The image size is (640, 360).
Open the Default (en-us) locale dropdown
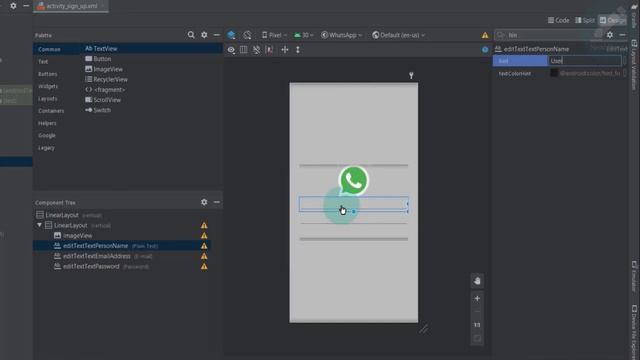point(398,35)
